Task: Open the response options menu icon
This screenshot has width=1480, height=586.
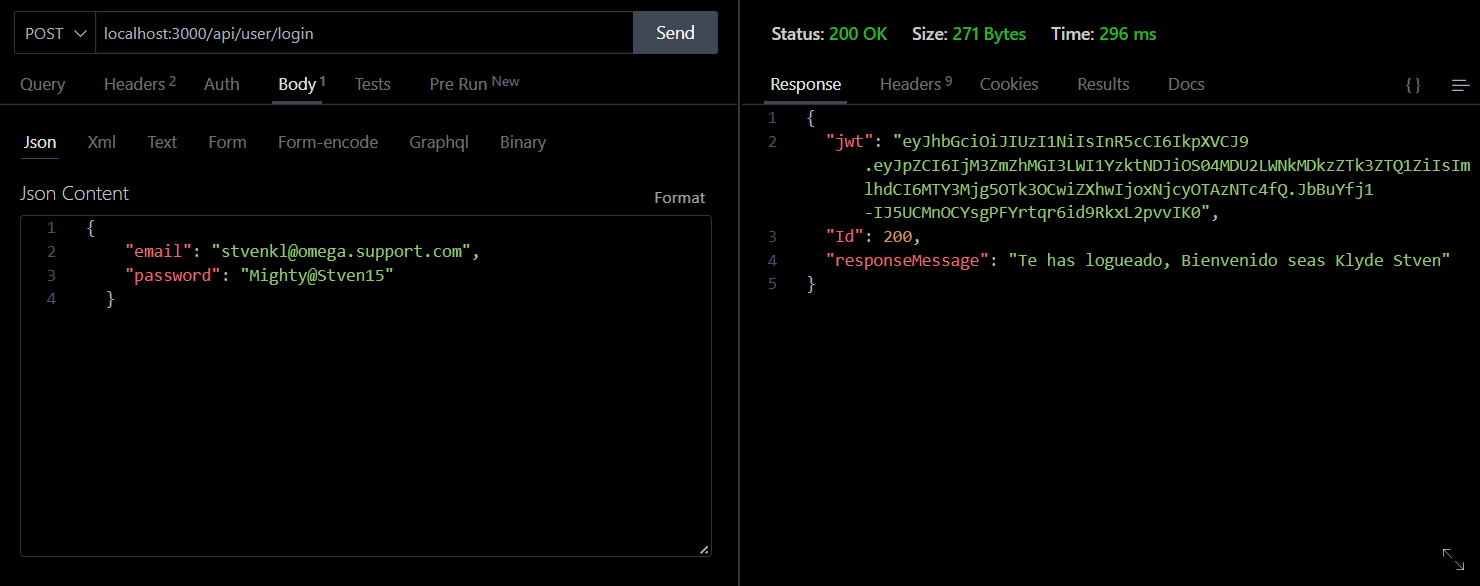Action: (x=1461, y=86)
